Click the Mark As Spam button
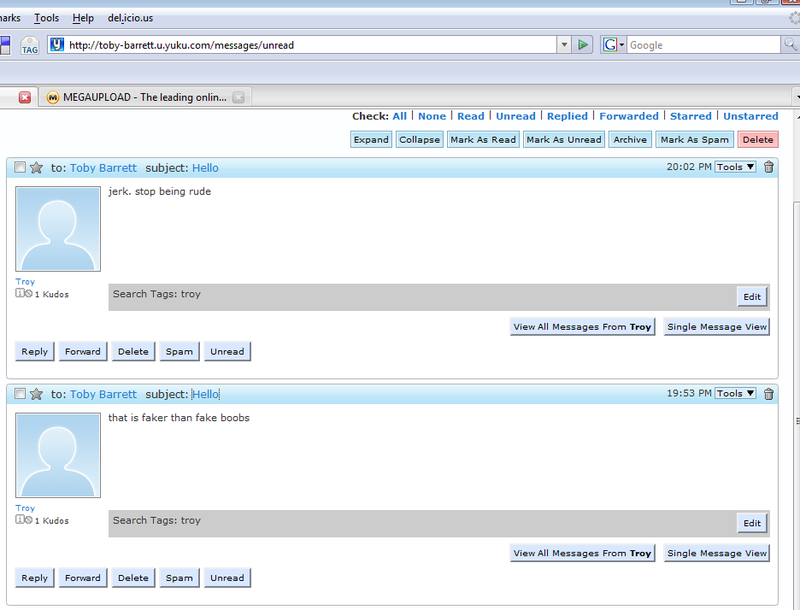This screenshot has width=800, height=610. 694,140
